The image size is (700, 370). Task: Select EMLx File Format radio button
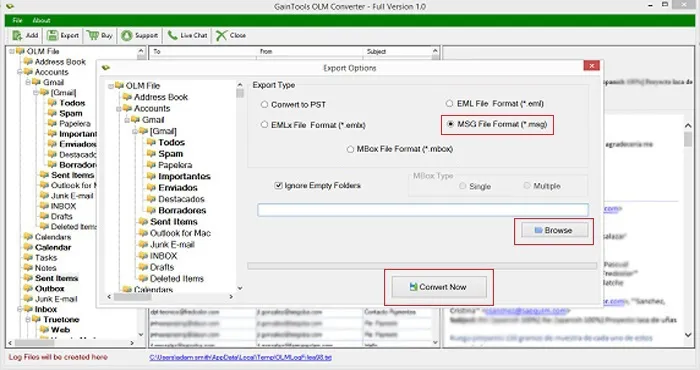(x=264, y=125)
